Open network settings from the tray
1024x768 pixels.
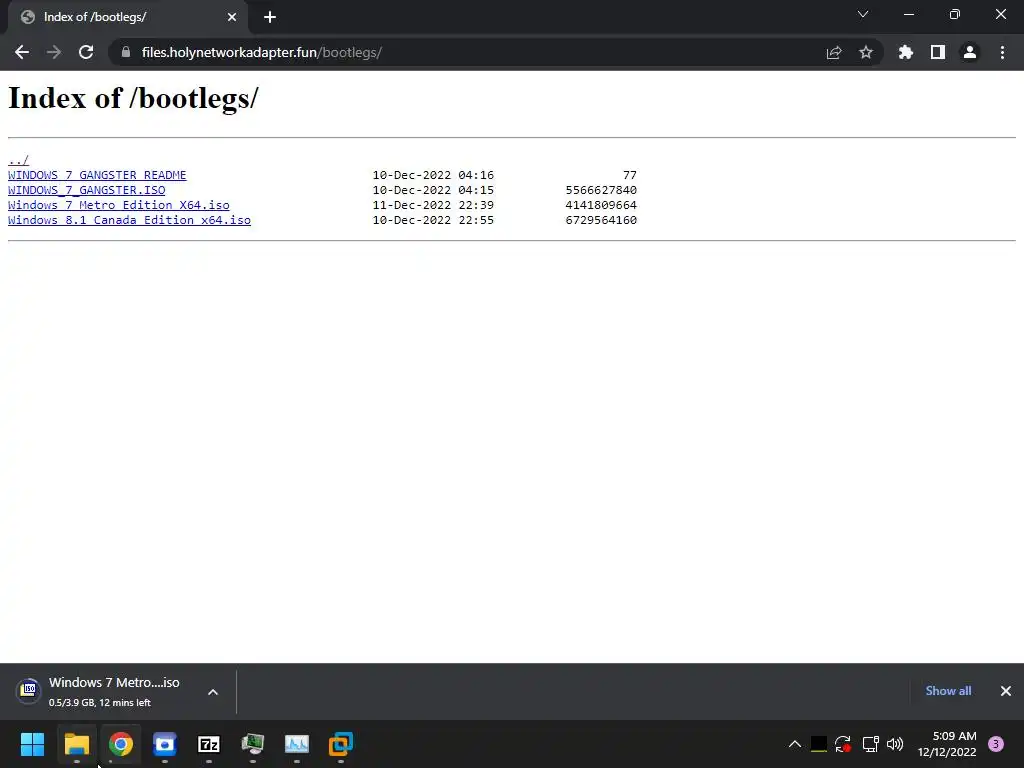[x=870, y=744]
